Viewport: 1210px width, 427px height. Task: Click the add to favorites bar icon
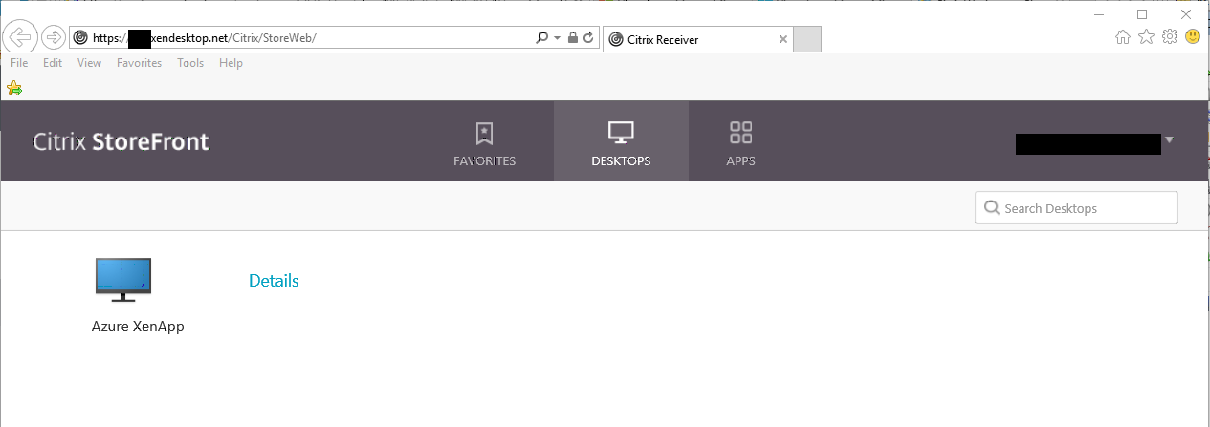(14, 88)
